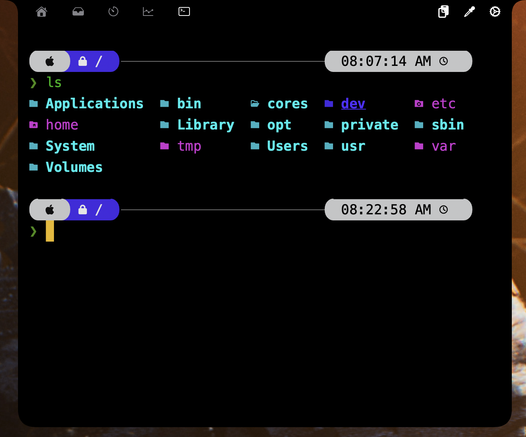The height and width of the screenshot is (437, 526).
Task: Click the Volumes folder entry
Action: click(x=66, y=167)
